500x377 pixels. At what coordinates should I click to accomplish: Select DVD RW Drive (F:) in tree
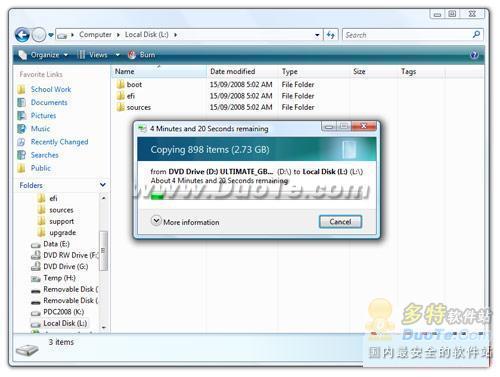pos(71,255)
